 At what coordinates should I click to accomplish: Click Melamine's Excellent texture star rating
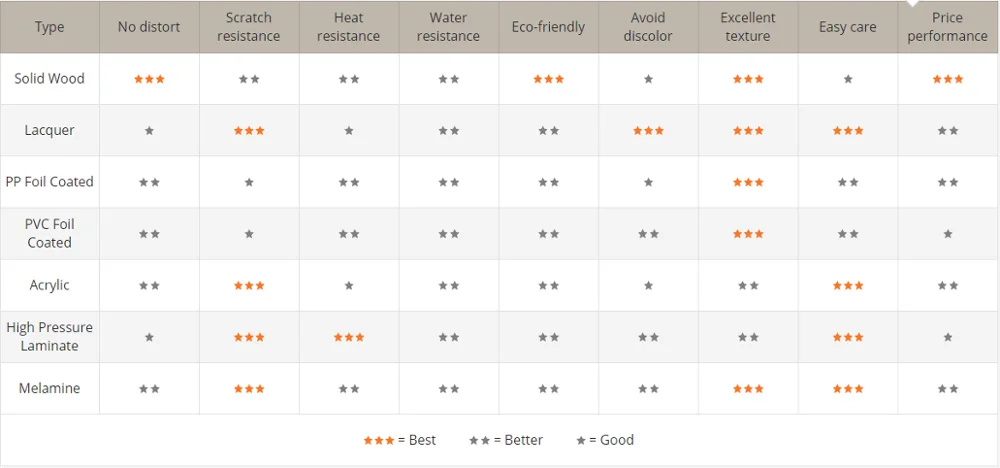pyautogui.click(x=748, y=389)
